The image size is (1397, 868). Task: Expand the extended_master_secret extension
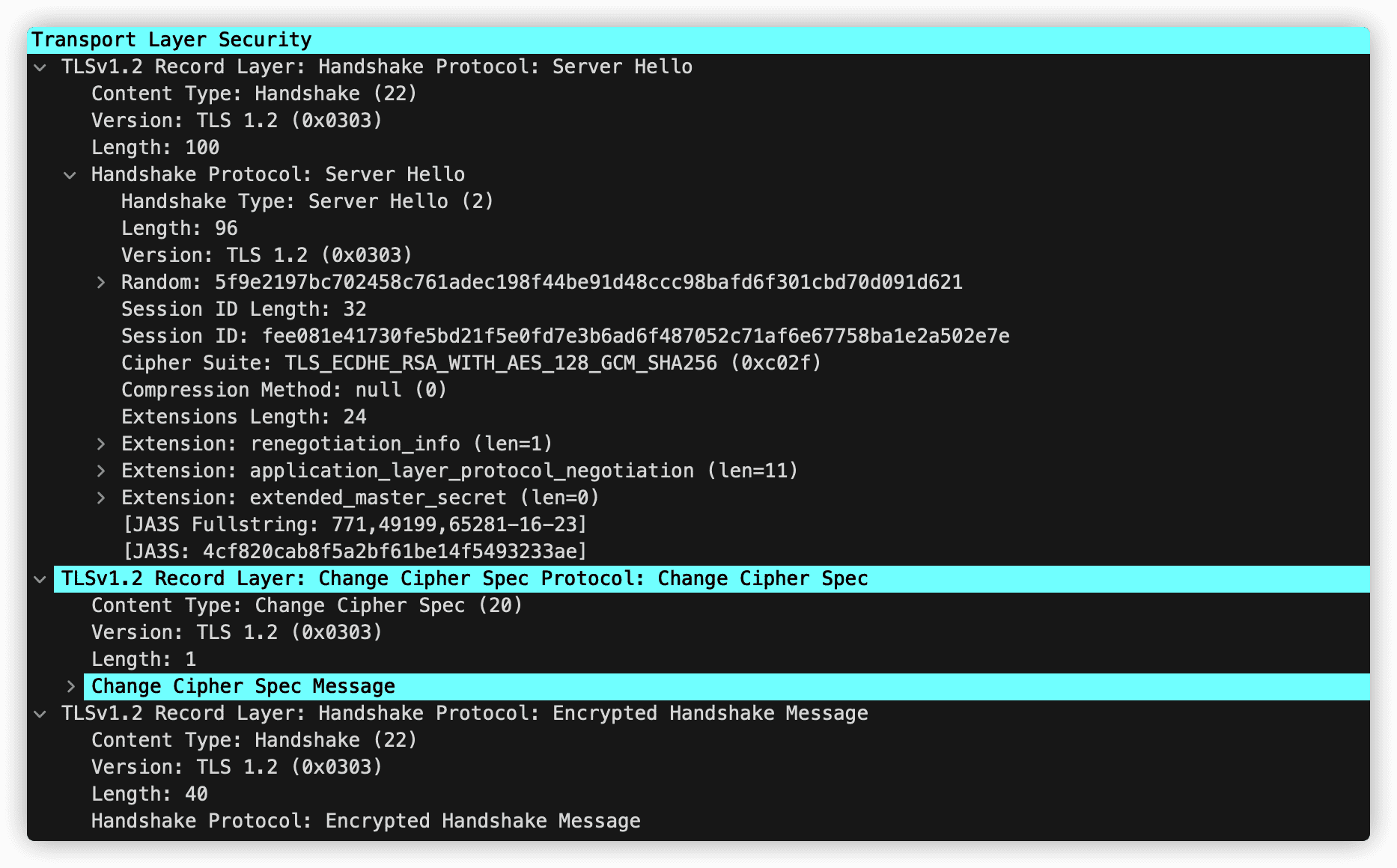[100, 498]
